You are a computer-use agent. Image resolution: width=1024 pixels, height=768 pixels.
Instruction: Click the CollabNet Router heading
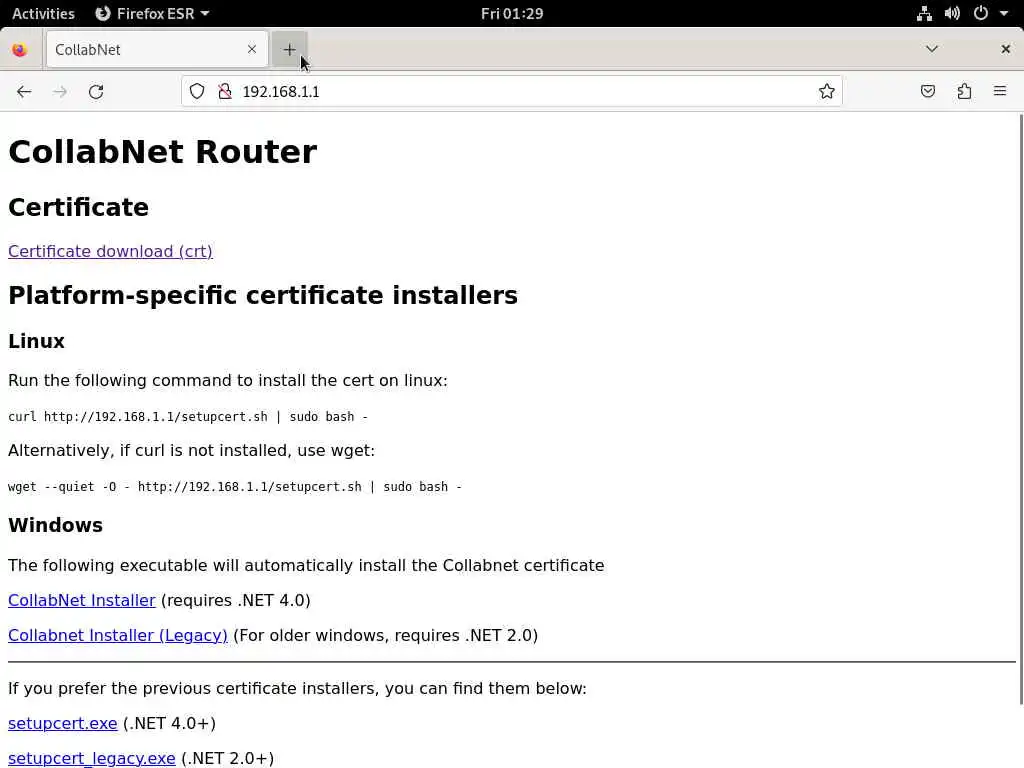[x=163, y=152]
